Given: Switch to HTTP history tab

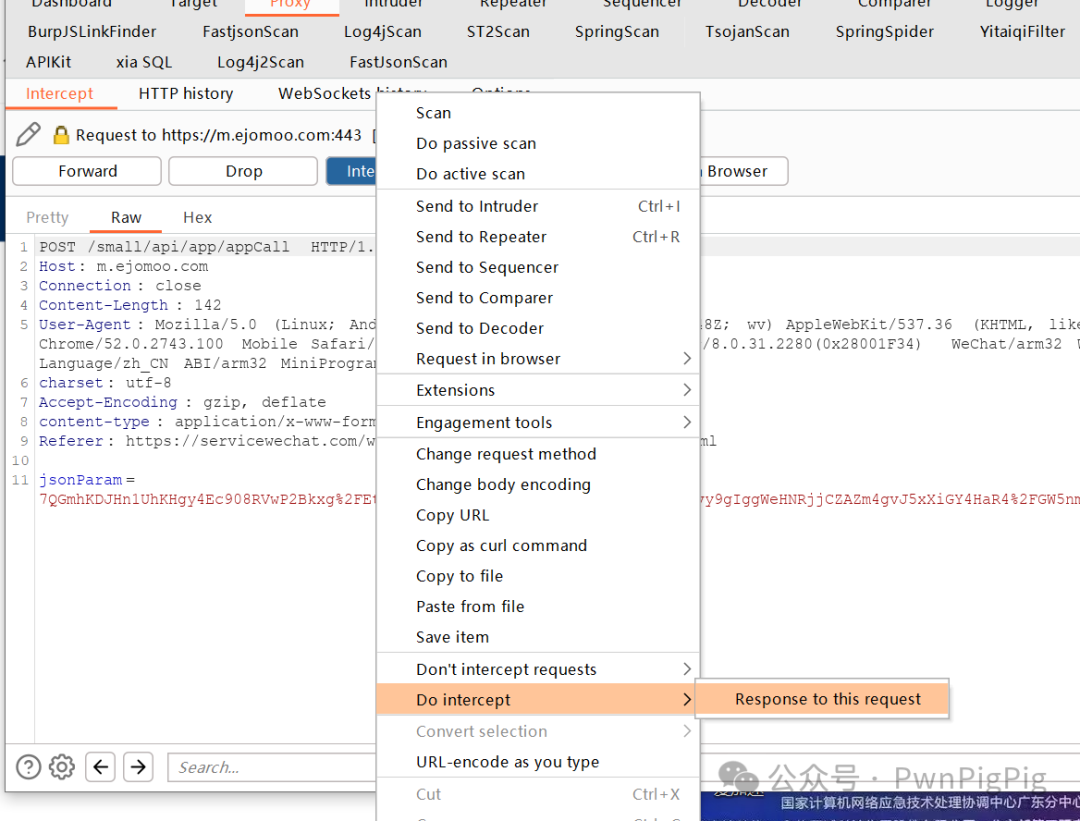Looking at the screenshot, I should [186, 94].
